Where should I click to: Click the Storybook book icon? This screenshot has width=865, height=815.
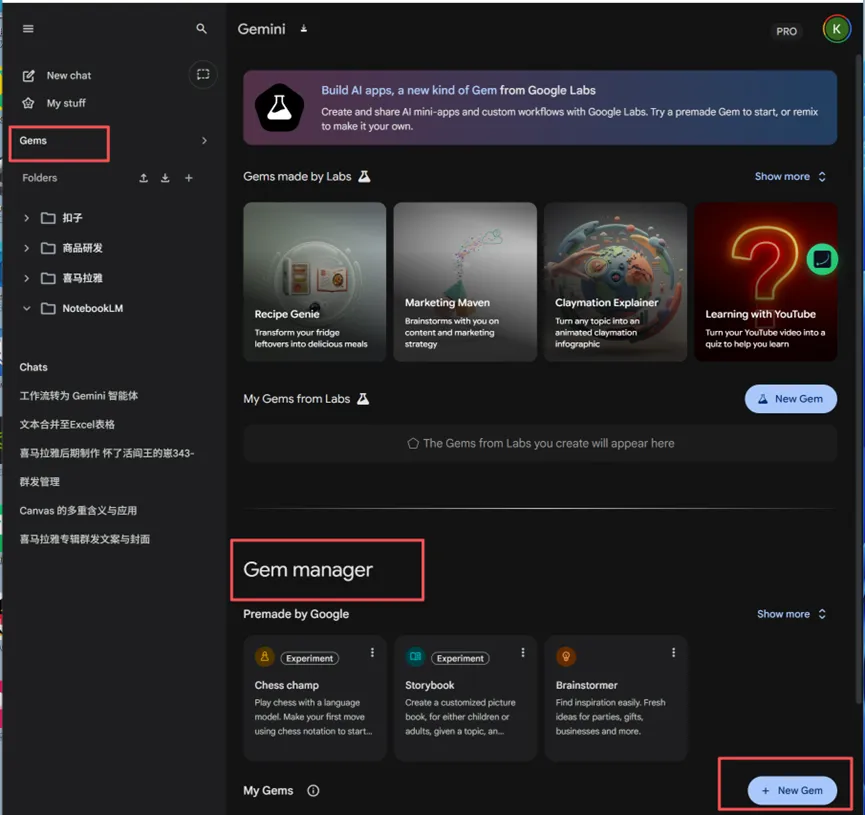click(x=415, y=657)
